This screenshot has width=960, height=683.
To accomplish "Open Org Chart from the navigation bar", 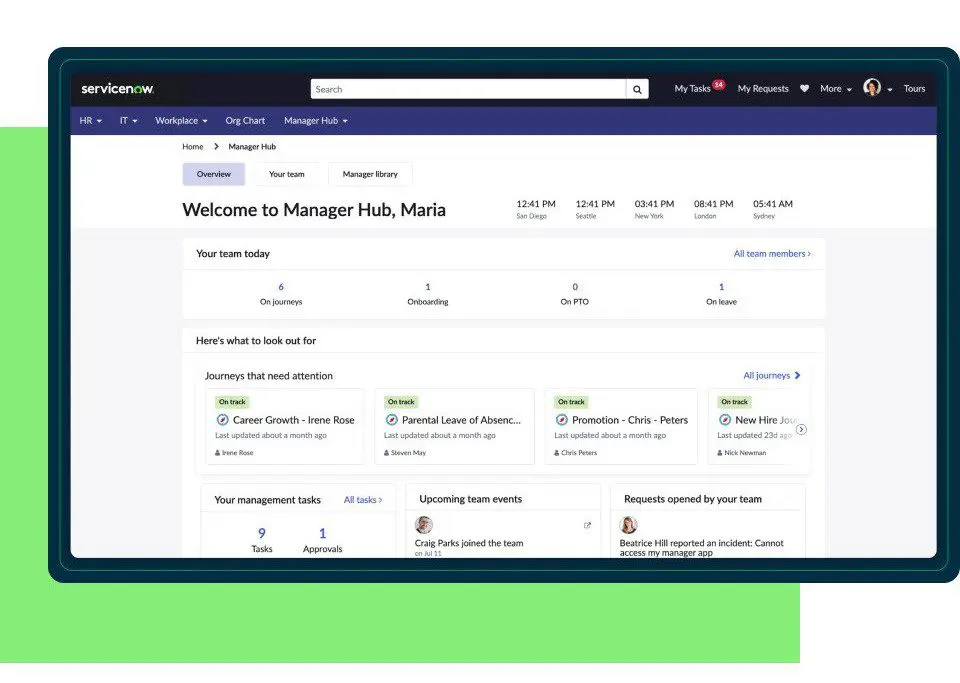I will point(245,121).
